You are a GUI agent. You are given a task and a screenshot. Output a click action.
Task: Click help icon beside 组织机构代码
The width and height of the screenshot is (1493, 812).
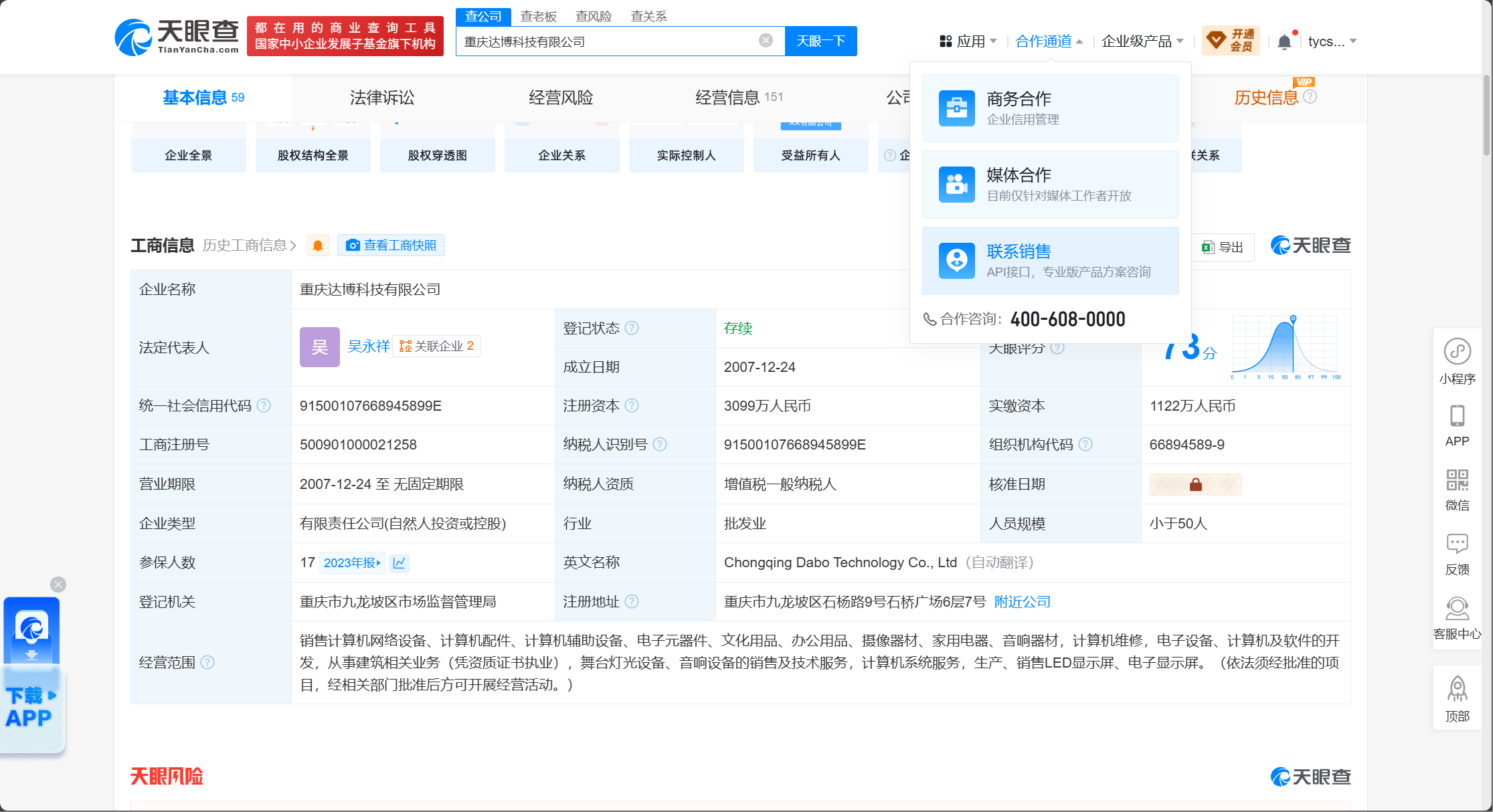tap(1085, 444)
